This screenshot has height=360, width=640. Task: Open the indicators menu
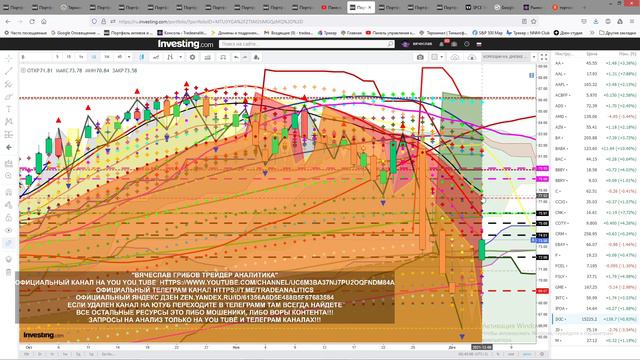pos(170,57)
